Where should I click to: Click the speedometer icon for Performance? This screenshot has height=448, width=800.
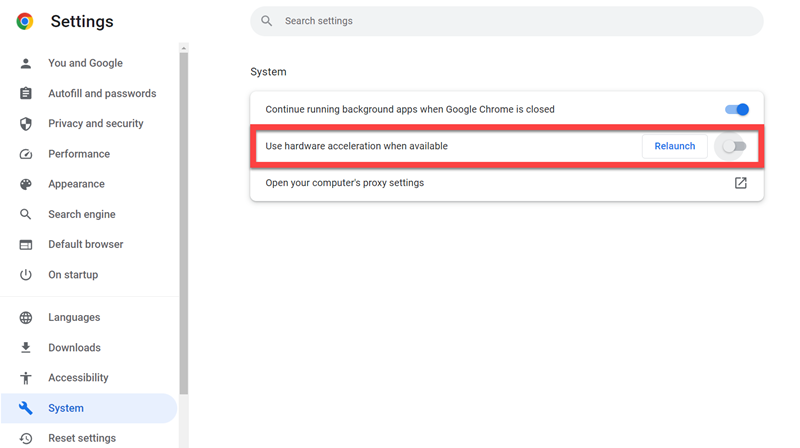26,154
